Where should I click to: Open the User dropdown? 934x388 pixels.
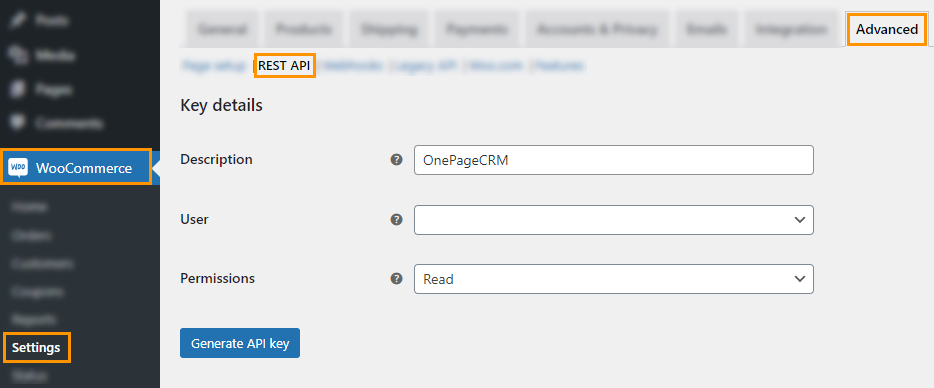tap(614, 219)
